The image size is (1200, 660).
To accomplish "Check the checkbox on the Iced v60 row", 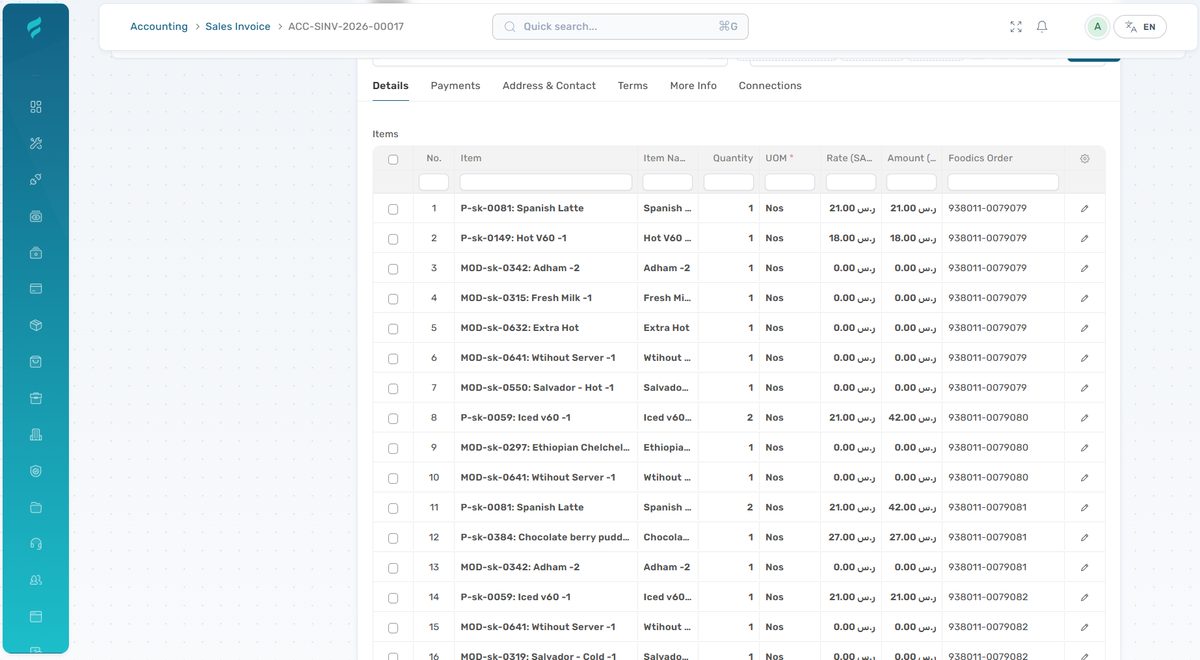I will [393, 417].
